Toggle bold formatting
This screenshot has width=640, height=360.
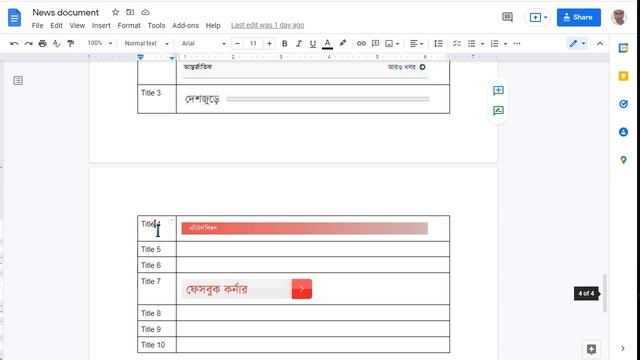284,43
